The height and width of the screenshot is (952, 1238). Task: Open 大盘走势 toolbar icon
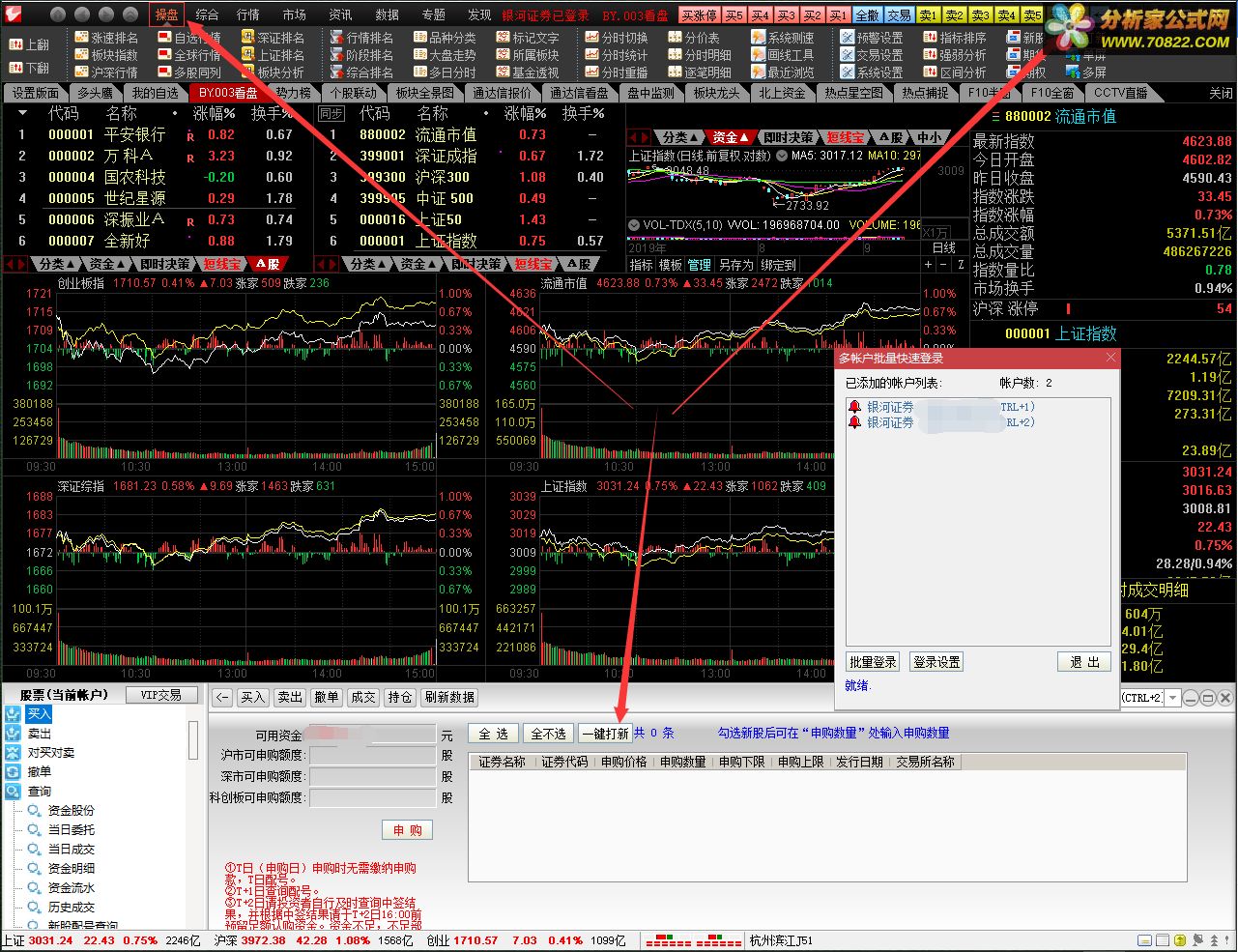tap(445, 55)
